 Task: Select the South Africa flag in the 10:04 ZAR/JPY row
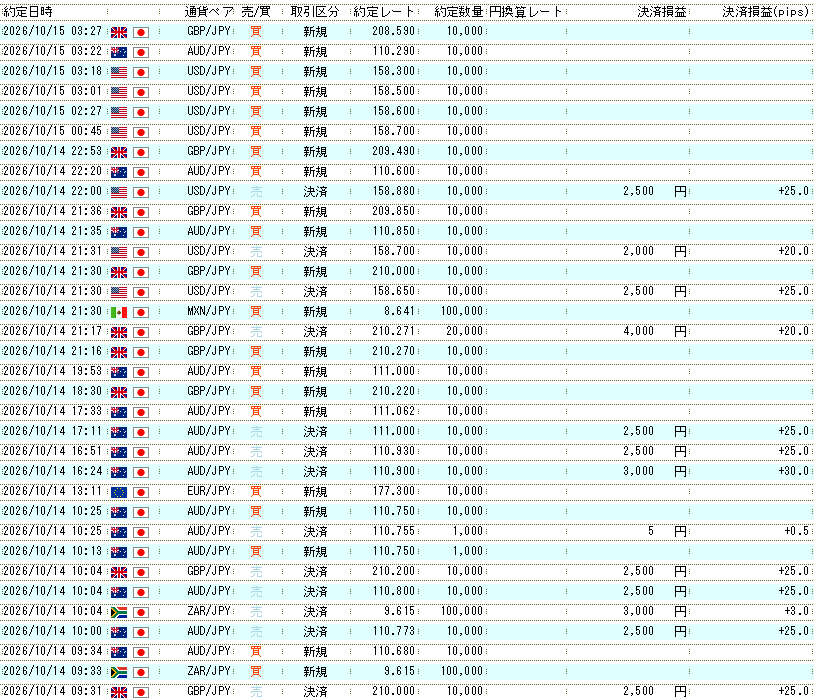(119, 612)
